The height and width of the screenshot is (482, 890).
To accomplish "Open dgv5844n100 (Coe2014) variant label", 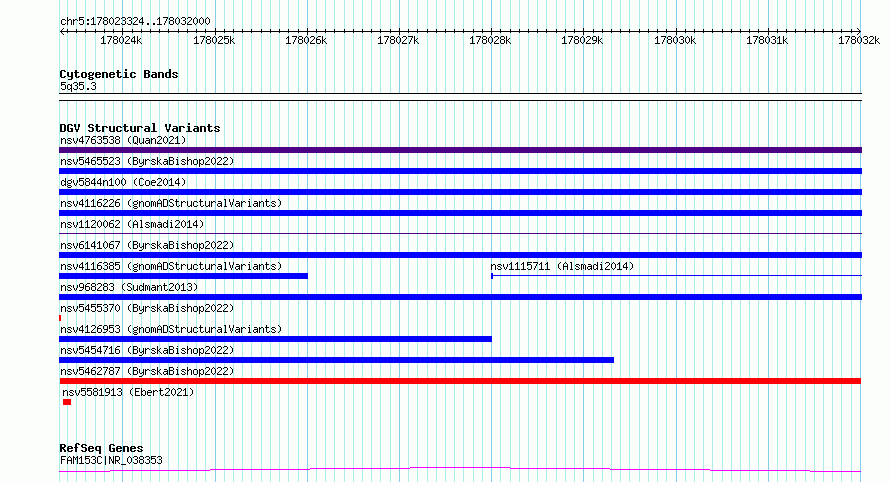I will point(123,182).
